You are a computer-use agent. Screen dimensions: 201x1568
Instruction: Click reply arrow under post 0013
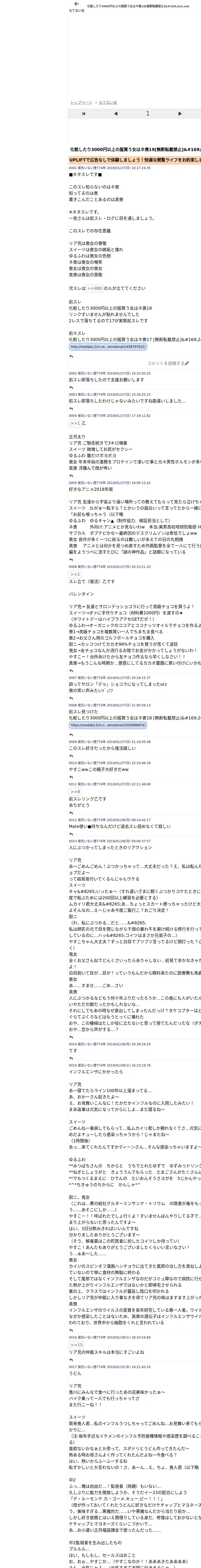point(71,1037)
